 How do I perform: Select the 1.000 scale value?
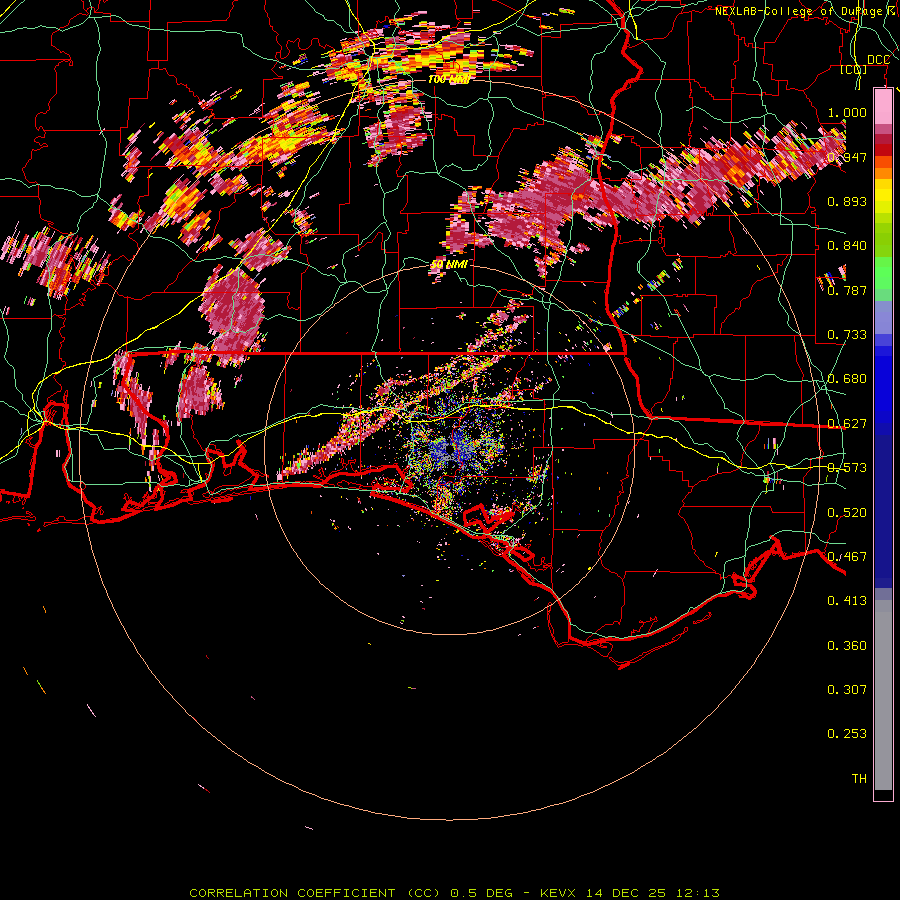click(x=847, y=112)
